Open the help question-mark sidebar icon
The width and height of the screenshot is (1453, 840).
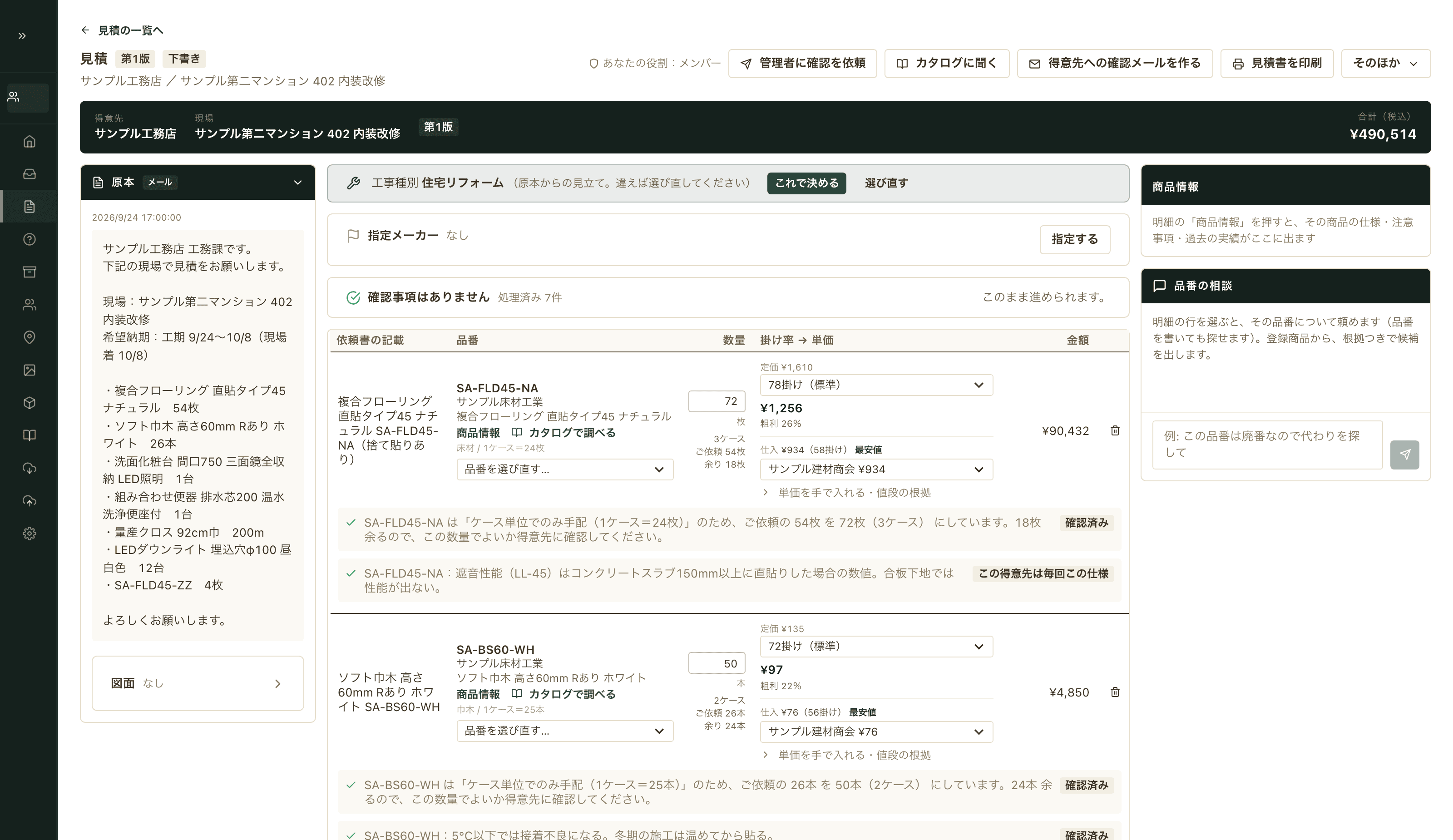[30, 239]
